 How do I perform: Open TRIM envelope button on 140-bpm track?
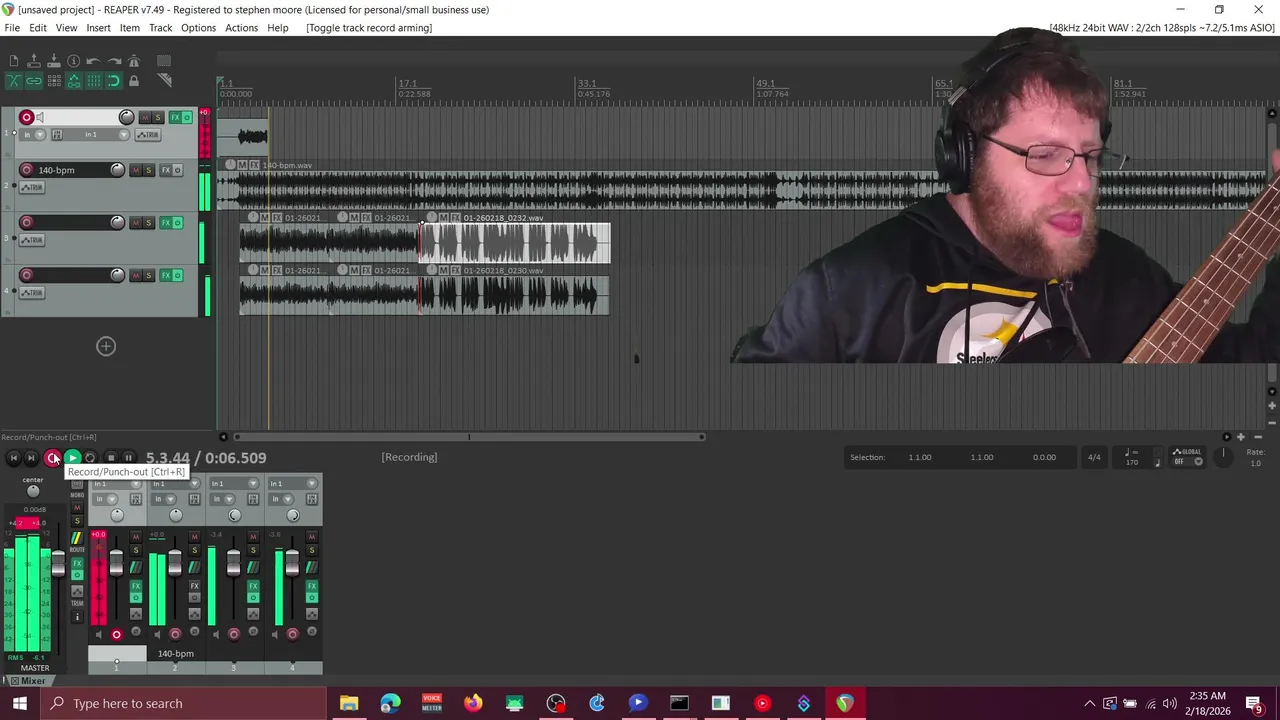33,187
